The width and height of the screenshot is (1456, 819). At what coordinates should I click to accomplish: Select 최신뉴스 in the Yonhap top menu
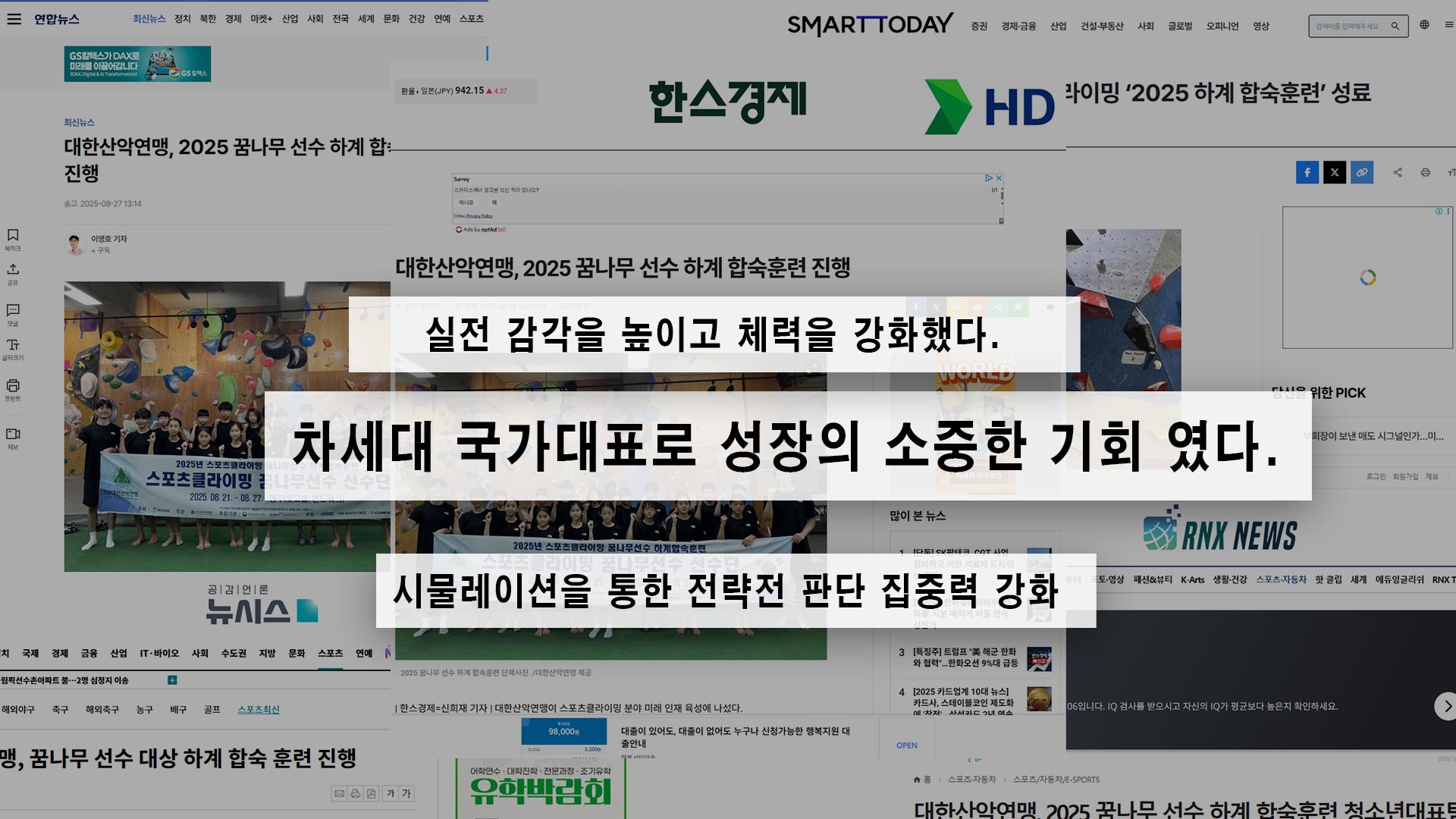coord(149,19)
